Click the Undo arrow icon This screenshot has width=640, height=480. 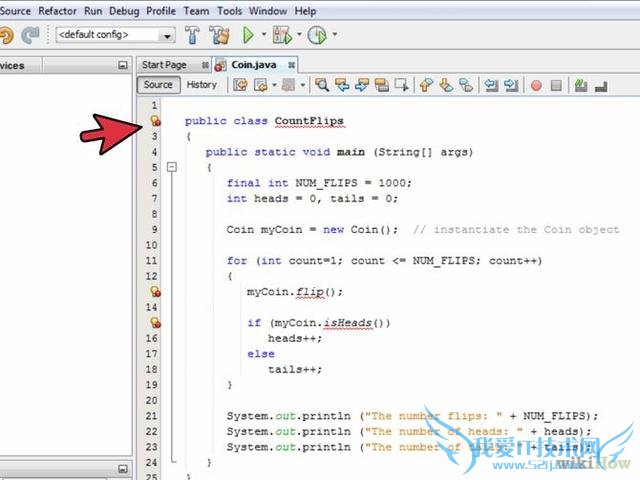(x=6, y=35)
